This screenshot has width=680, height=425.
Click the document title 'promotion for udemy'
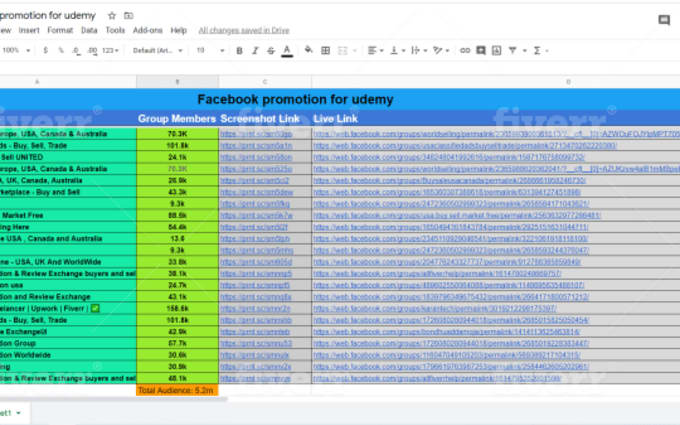coord(48,16)
